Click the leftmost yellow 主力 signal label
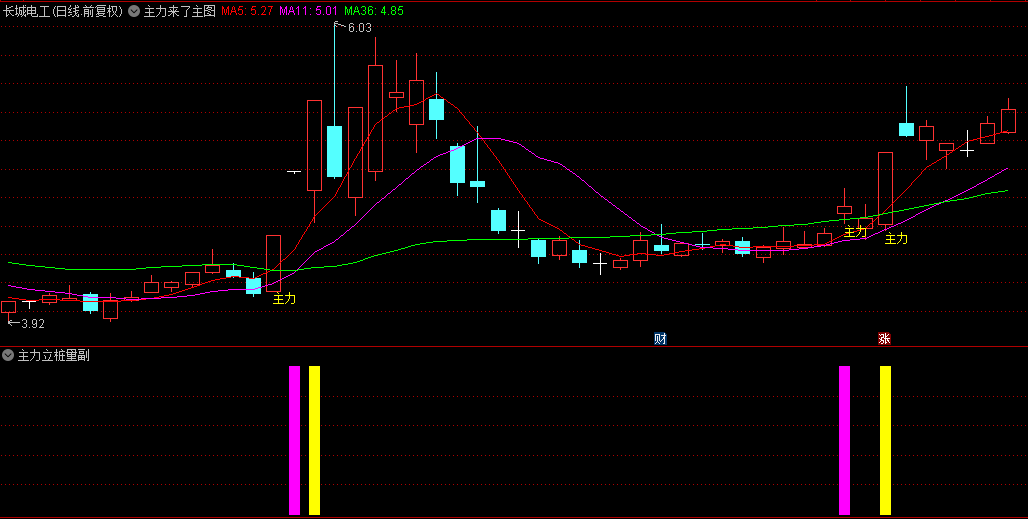The height and width of the screenshot is (519, 1028). tap(285, 299)
